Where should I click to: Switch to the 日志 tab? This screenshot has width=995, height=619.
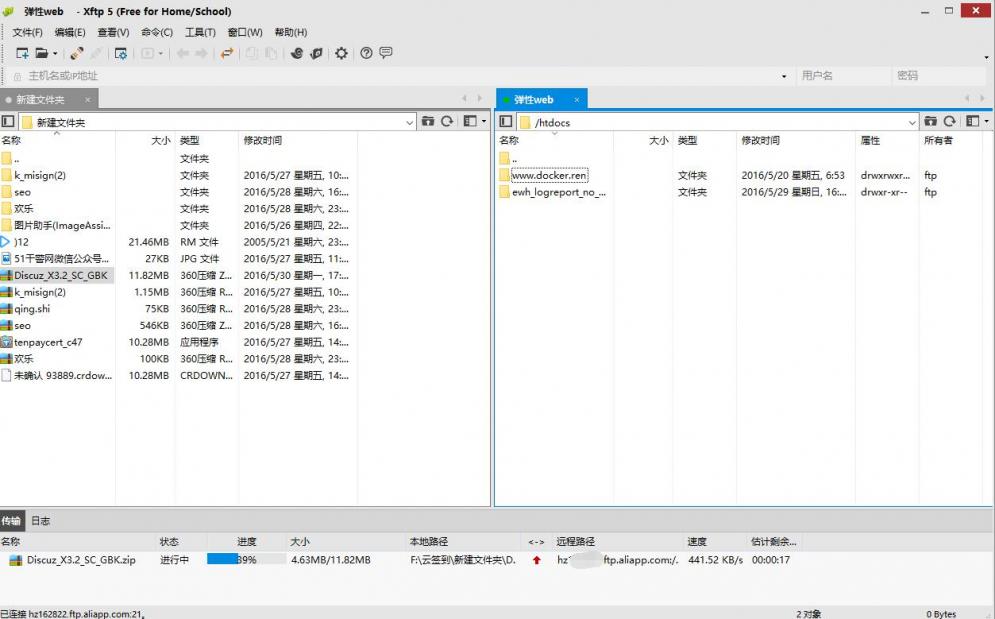[x=41, y=521]
